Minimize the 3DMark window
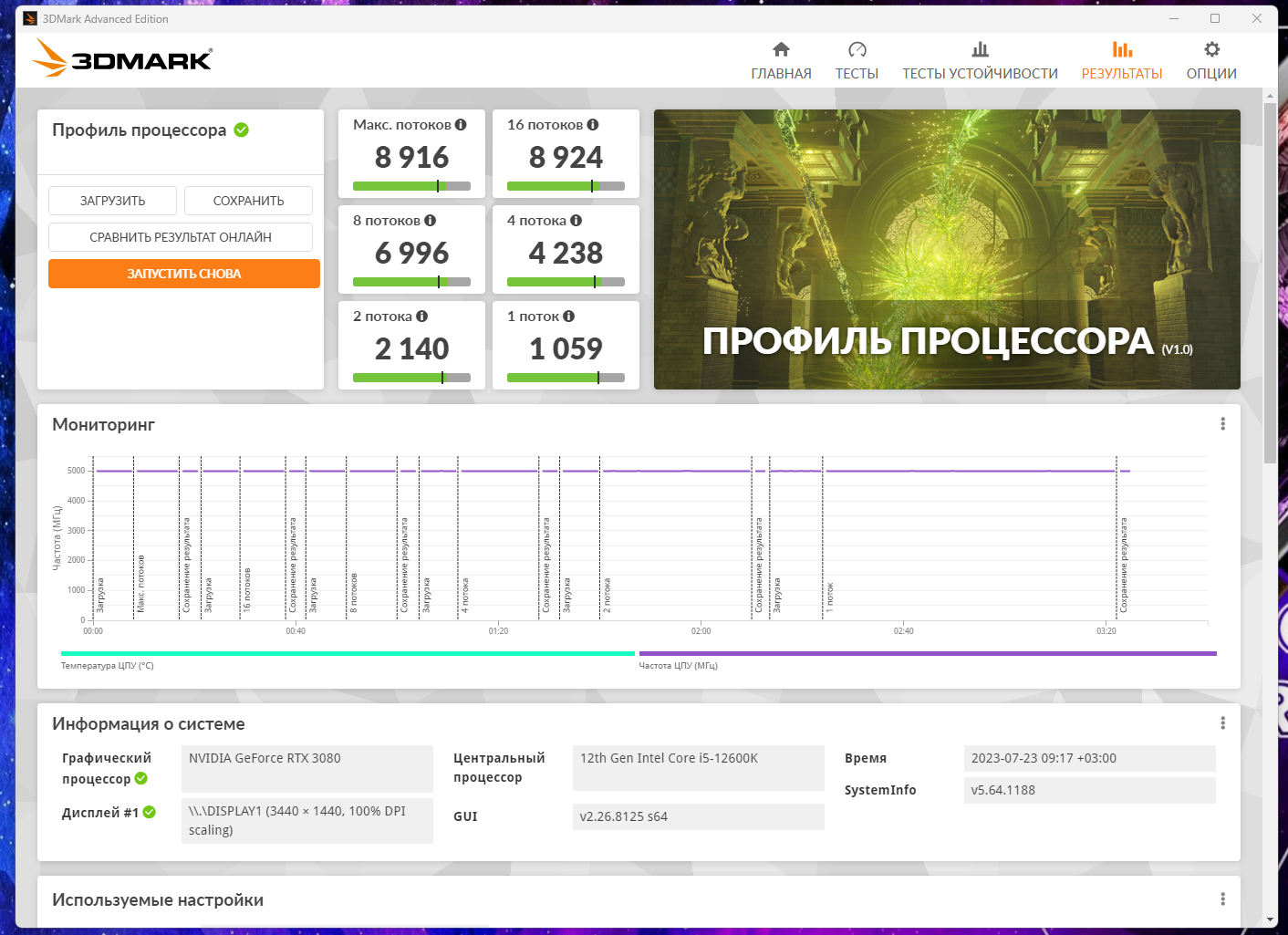The image size is (1288, 935). coord(1174,18)
